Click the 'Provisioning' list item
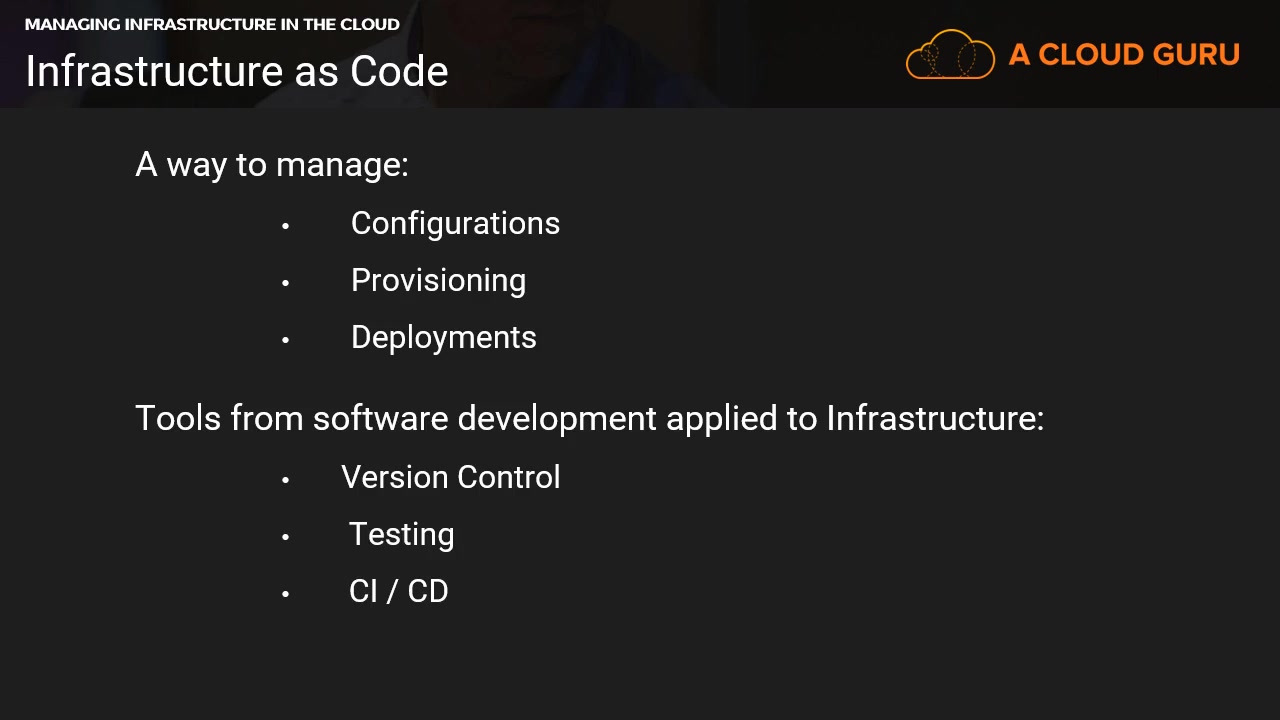Viewport: 1280px width, 720px height. [438, 280]
